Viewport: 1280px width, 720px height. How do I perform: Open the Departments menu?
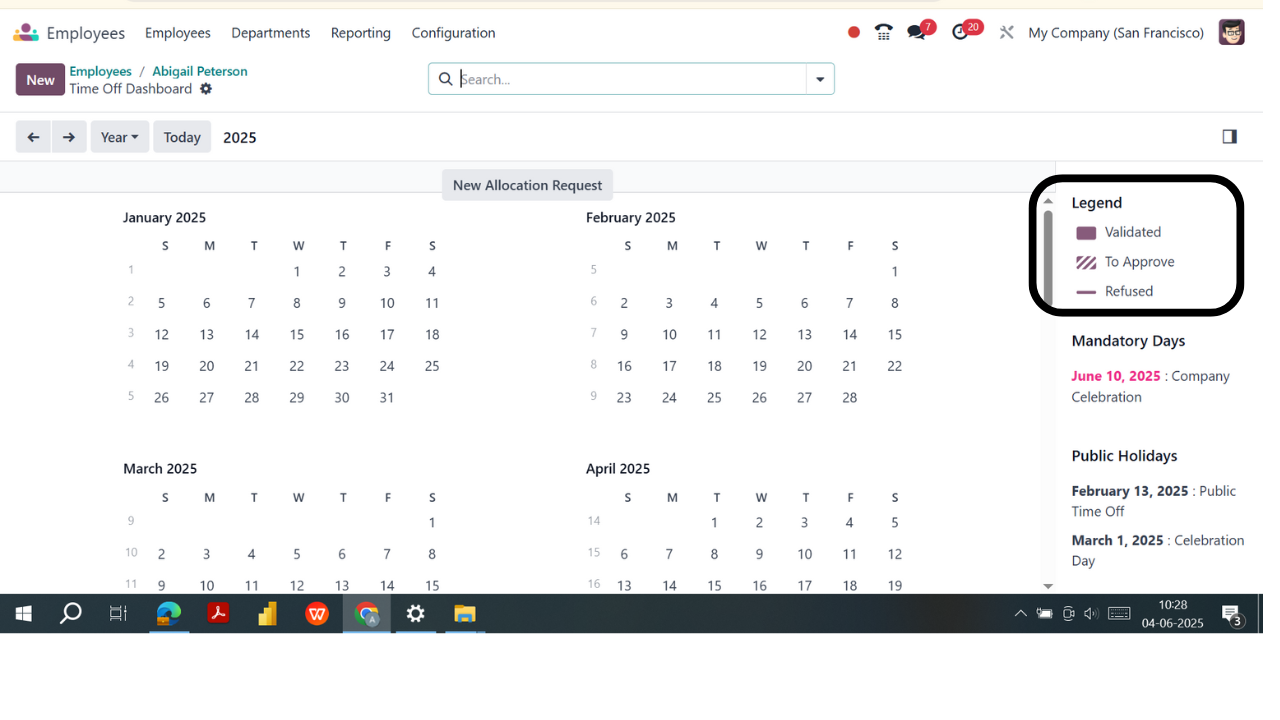pos(271,32)
